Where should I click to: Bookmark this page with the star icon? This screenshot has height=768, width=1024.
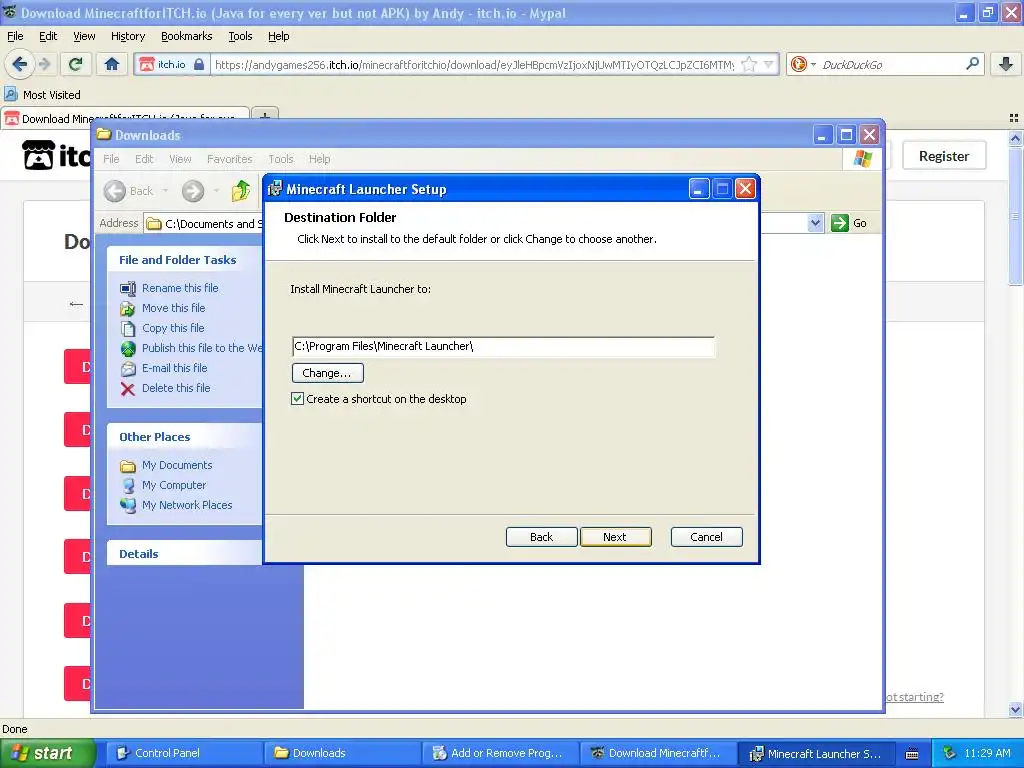pos(748,64)
